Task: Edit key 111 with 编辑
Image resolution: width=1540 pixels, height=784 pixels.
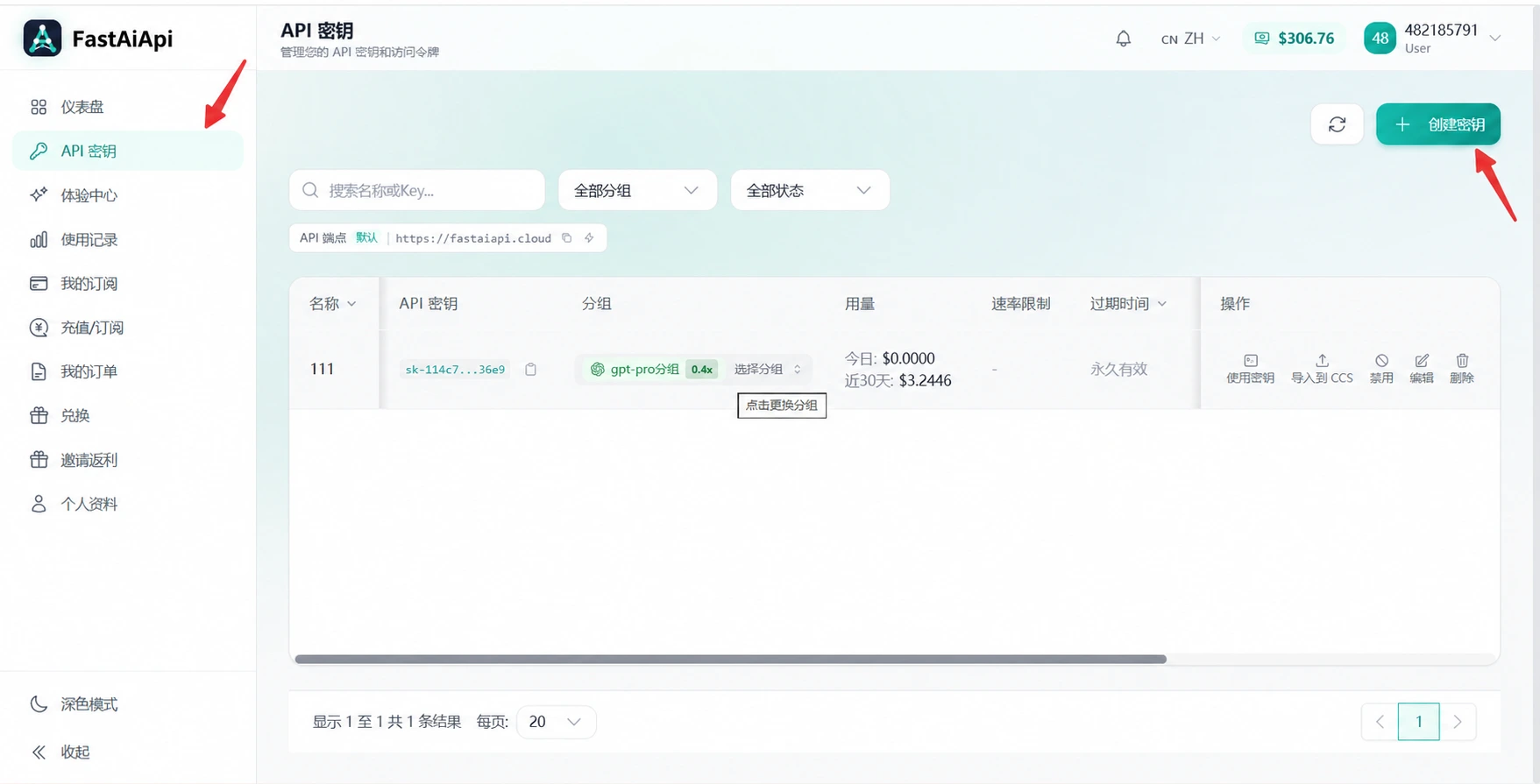Action: pos(1422,369)
